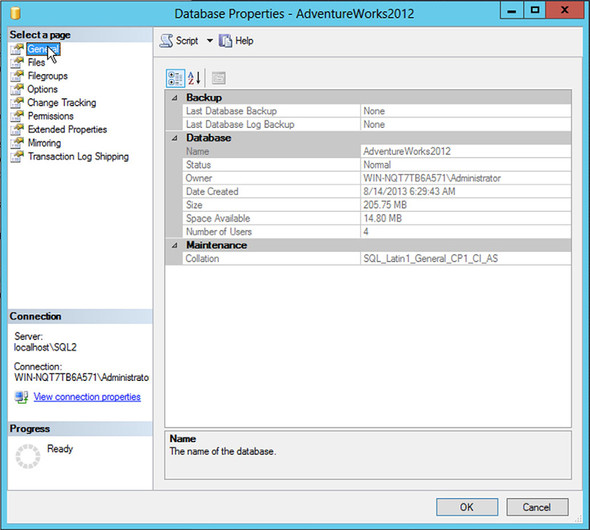Collapse the Database category

[175, 138]
